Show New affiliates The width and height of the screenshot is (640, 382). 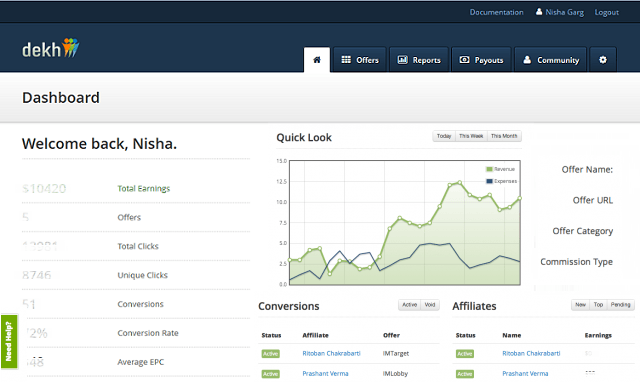(x=580, y=304)
